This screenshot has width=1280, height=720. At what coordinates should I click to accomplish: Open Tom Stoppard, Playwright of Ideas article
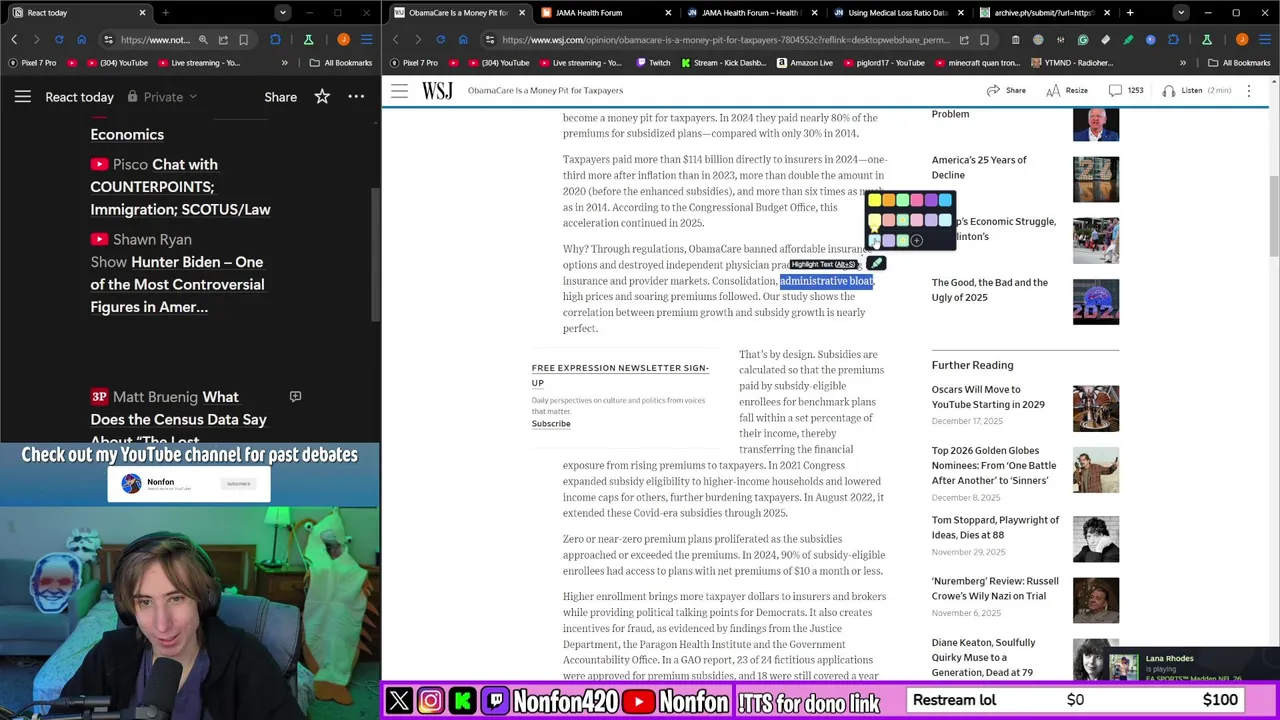(x=995, y=527)
